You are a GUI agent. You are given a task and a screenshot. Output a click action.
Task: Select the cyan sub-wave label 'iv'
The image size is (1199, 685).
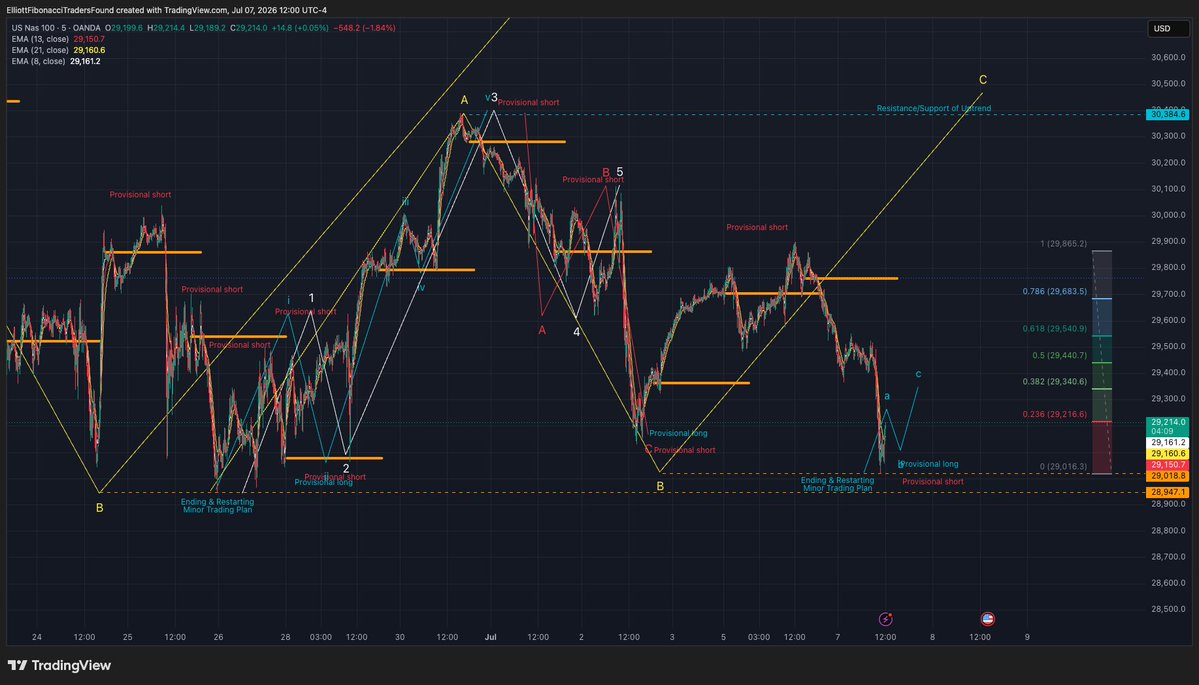point(421,288)
